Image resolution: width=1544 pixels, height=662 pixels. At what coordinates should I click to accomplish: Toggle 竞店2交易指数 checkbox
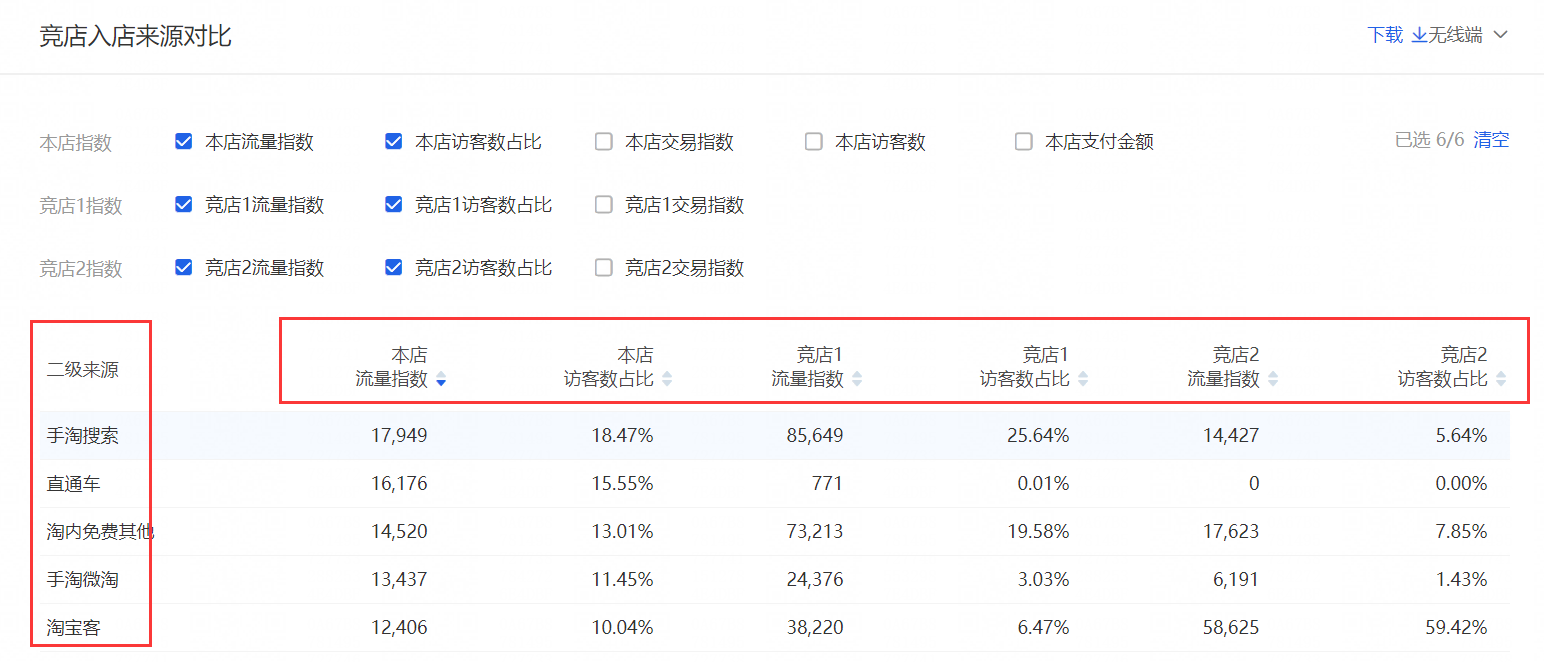(x=604, y=268)
